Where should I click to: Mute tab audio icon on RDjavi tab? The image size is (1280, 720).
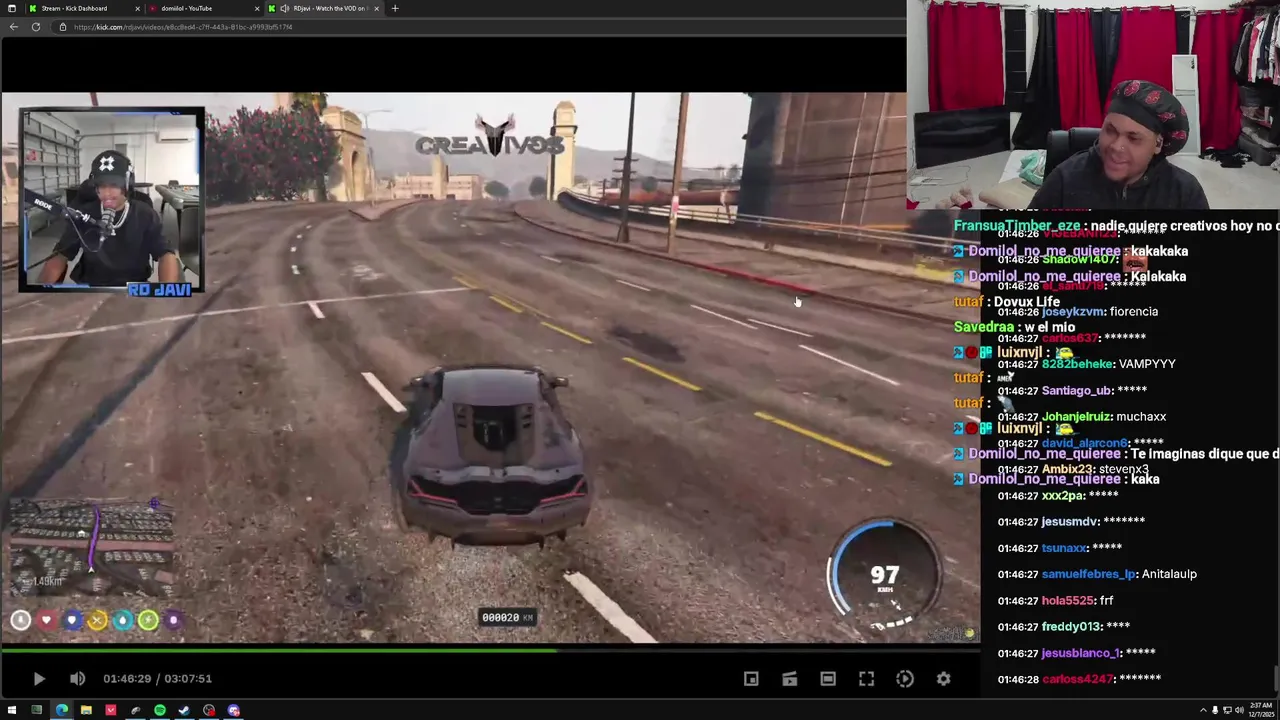point(285,8)
